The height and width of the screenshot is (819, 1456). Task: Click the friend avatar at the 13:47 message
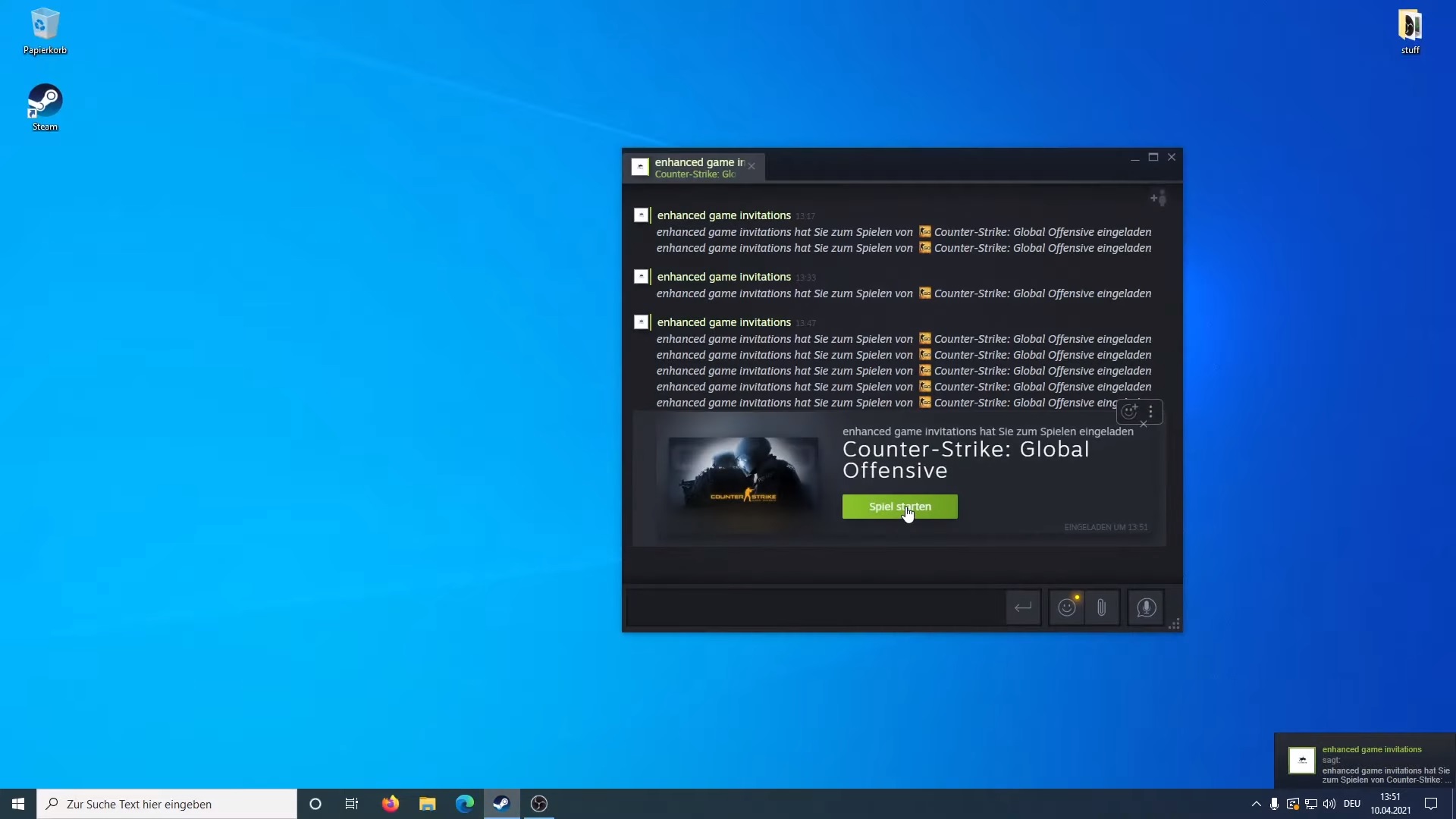point(641,322)
